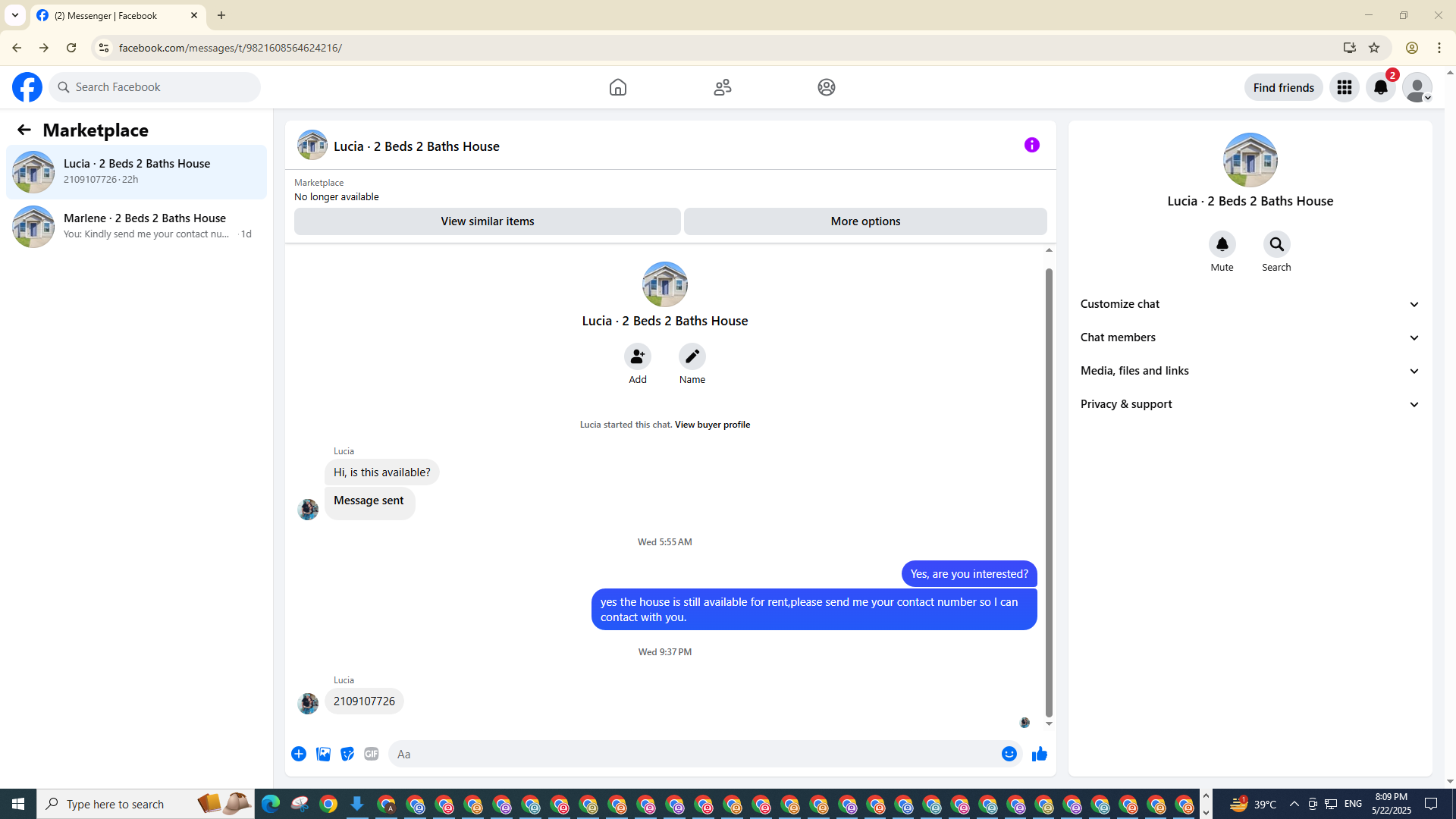Viewport: 1456px width, 819px height.
Task: Open house listing thumbnail in right panel
Action: pyautogui.click(x=1250, y=160)
